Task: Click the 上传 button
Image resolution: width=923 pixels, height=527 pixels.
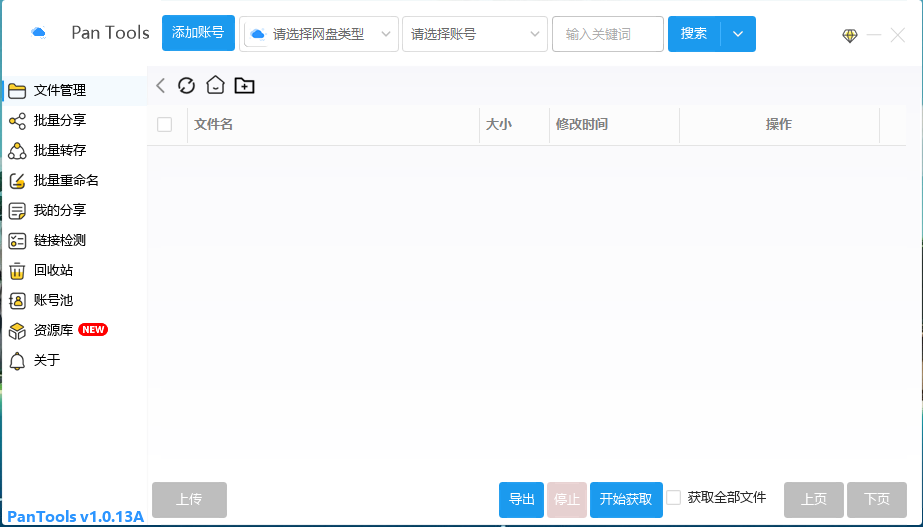Action: pyautogui.click(x=190, y=500)
